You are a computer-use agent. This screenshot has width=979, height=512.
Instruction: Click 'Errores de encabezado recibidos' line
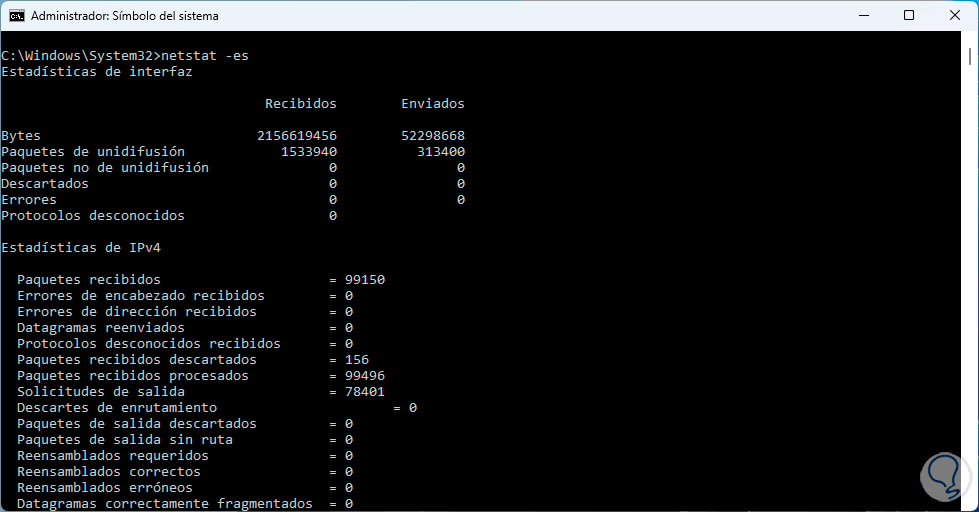(185, 296)
